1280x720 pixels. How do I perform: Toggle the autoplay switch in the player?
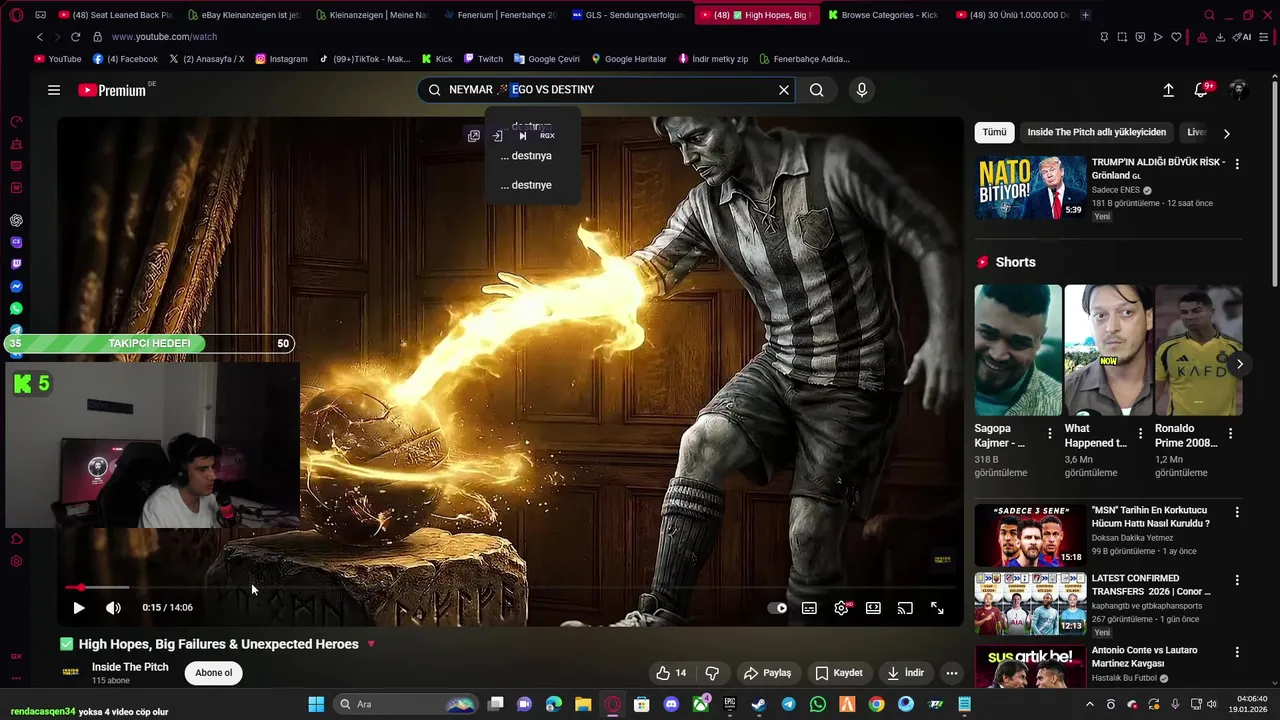[777, 607]
